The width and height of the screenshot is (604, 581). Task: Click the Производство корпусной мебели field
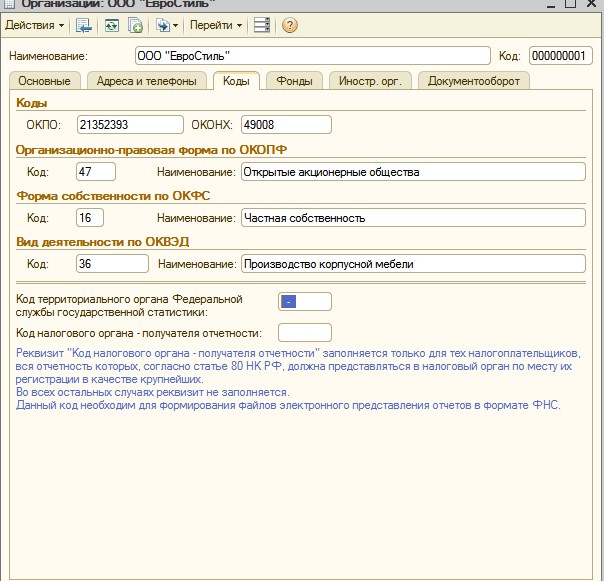[x=413, y=264]
